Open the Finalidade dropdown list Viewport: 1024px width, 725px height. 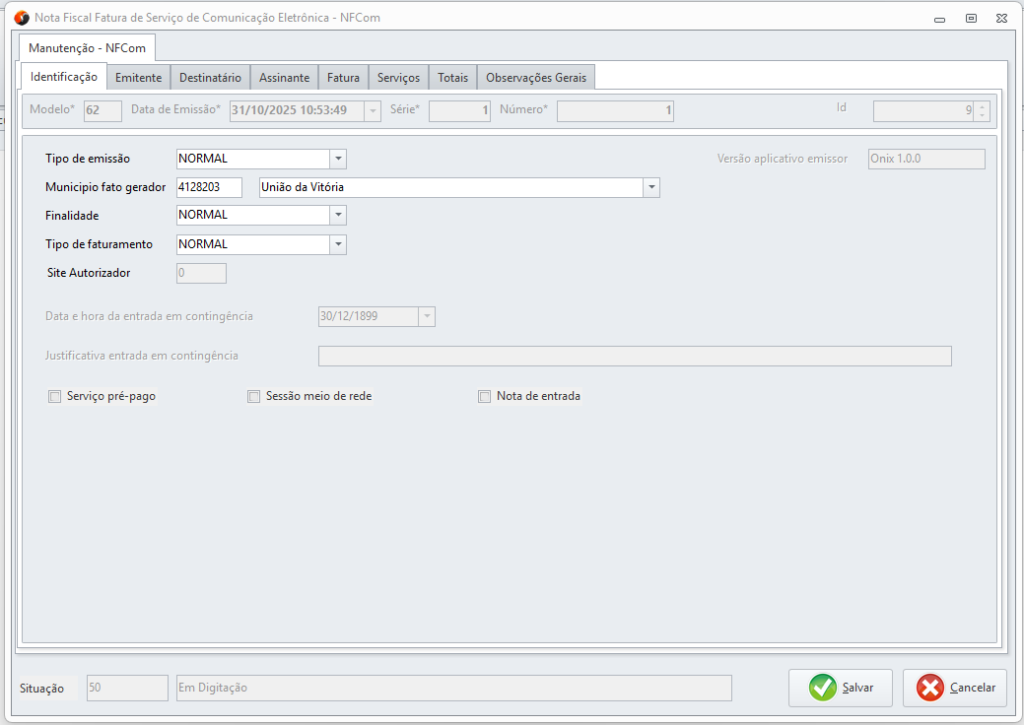coord(338,215)
